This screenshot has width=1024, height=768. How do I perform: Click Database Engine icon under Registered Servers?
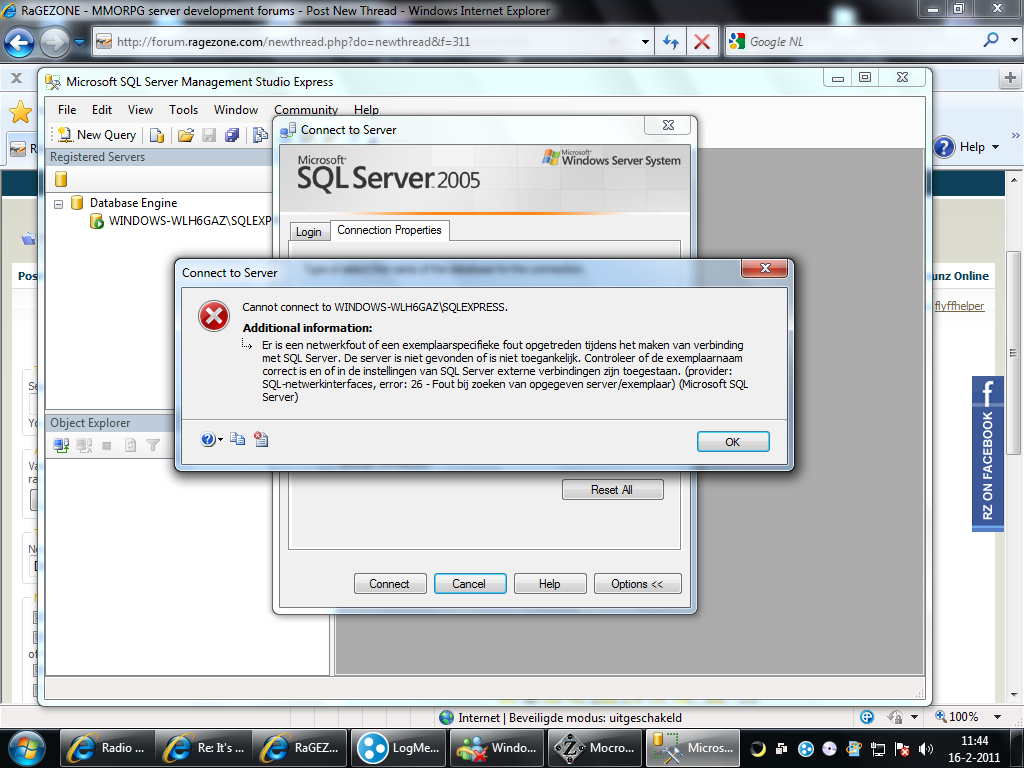pyautogui.click(x=61, y=179)
